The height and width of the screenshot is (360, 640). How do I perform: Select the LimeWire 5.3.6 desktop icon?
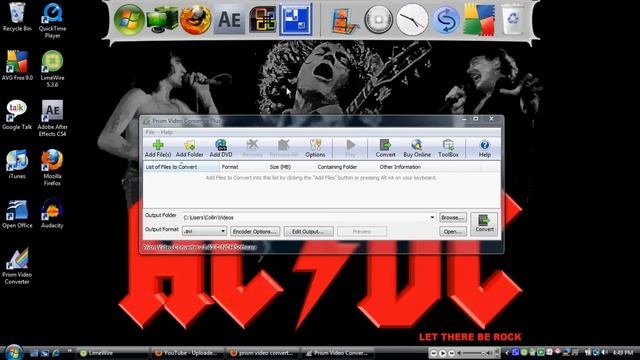coord(52,69)
